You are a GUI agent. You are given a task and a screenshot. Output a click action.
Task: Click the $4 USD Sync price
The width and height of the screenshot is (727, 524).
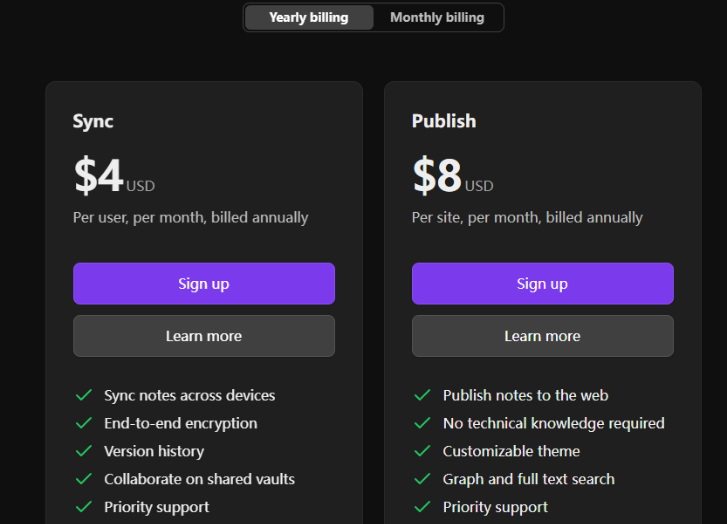115,176
